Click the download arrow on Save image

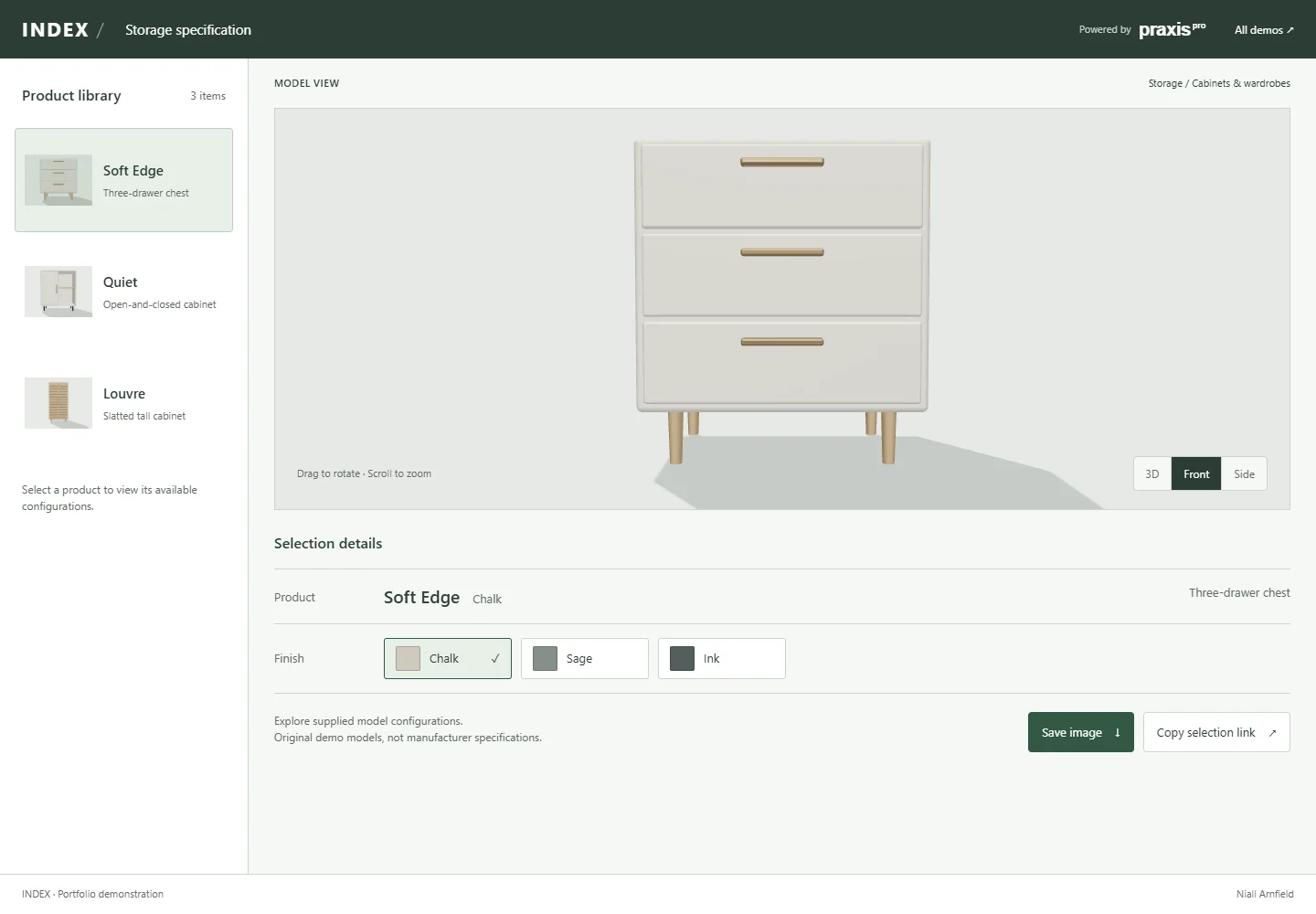point(1117,733)
